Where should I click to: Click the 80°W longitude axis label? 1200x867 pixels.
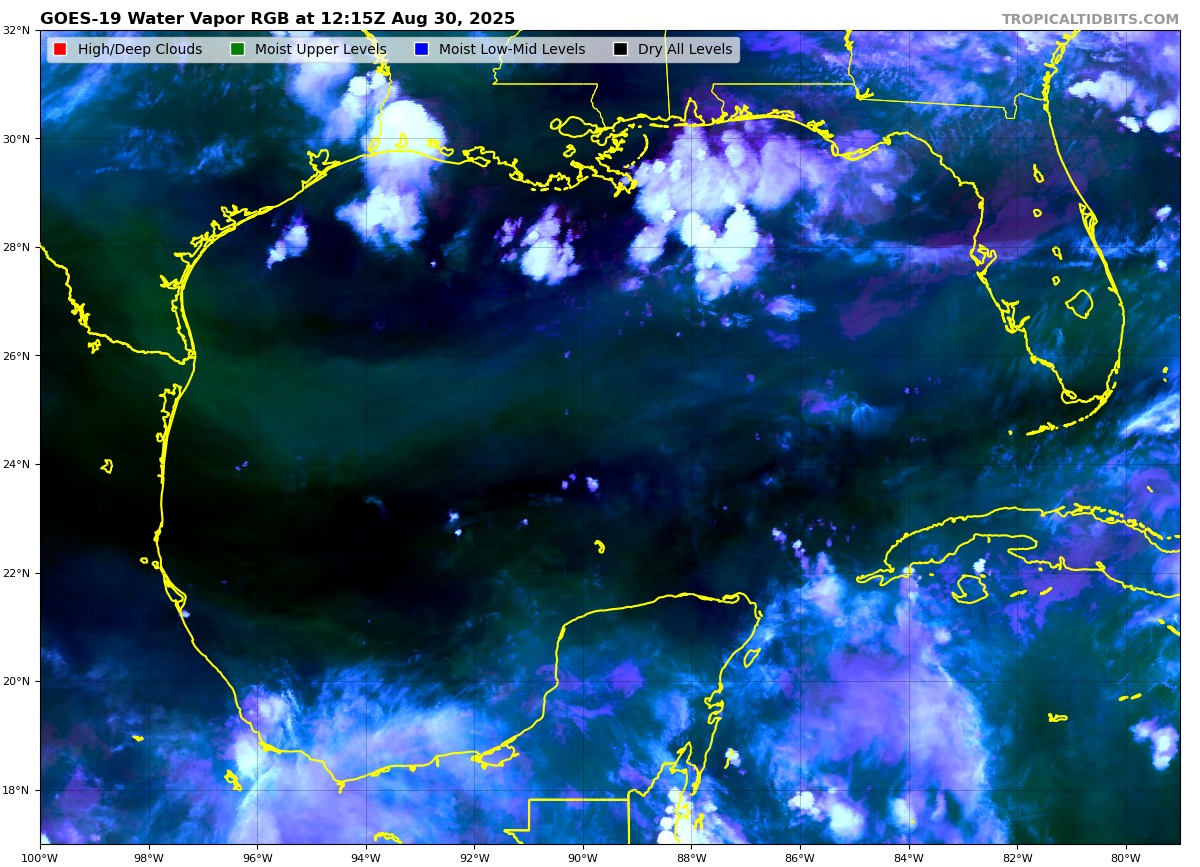click(1126, 857)
